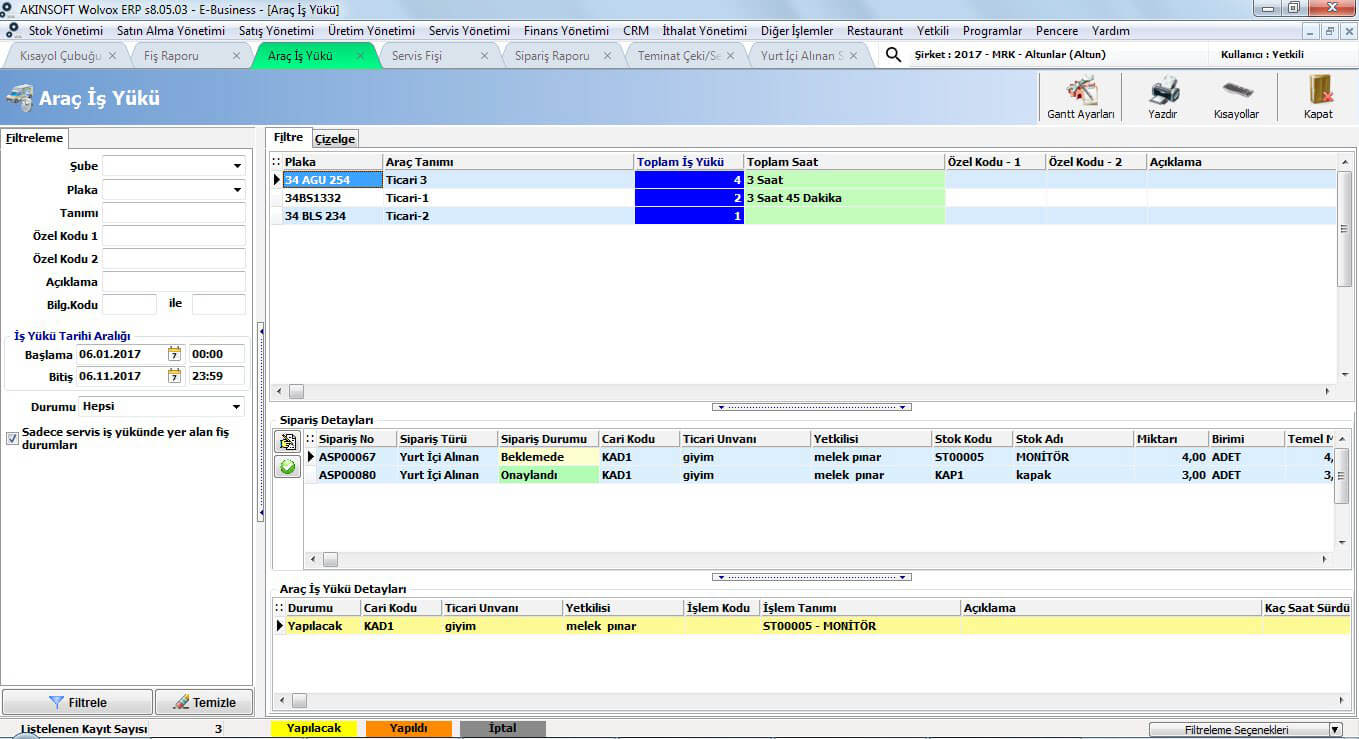Image resolution: width=1359 pixels, height=739 pixels.
Task: Sort by Toplam İş Yükü column header
Action: pyautogui.click(x=689, y=162)
